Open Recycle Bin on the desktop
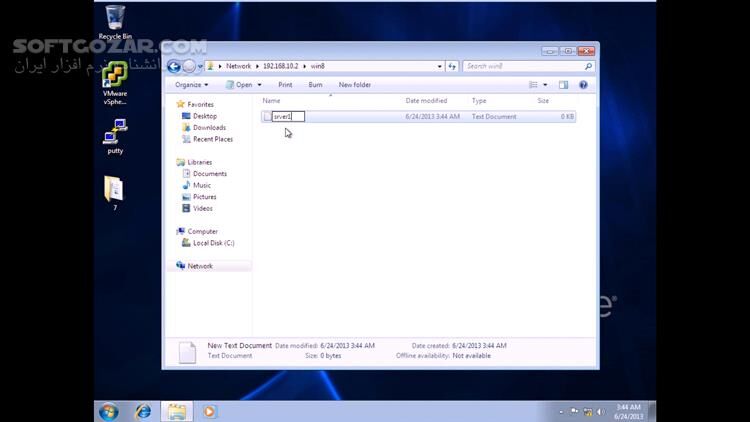This screenshot has width=750, height=422. [116, 19]
